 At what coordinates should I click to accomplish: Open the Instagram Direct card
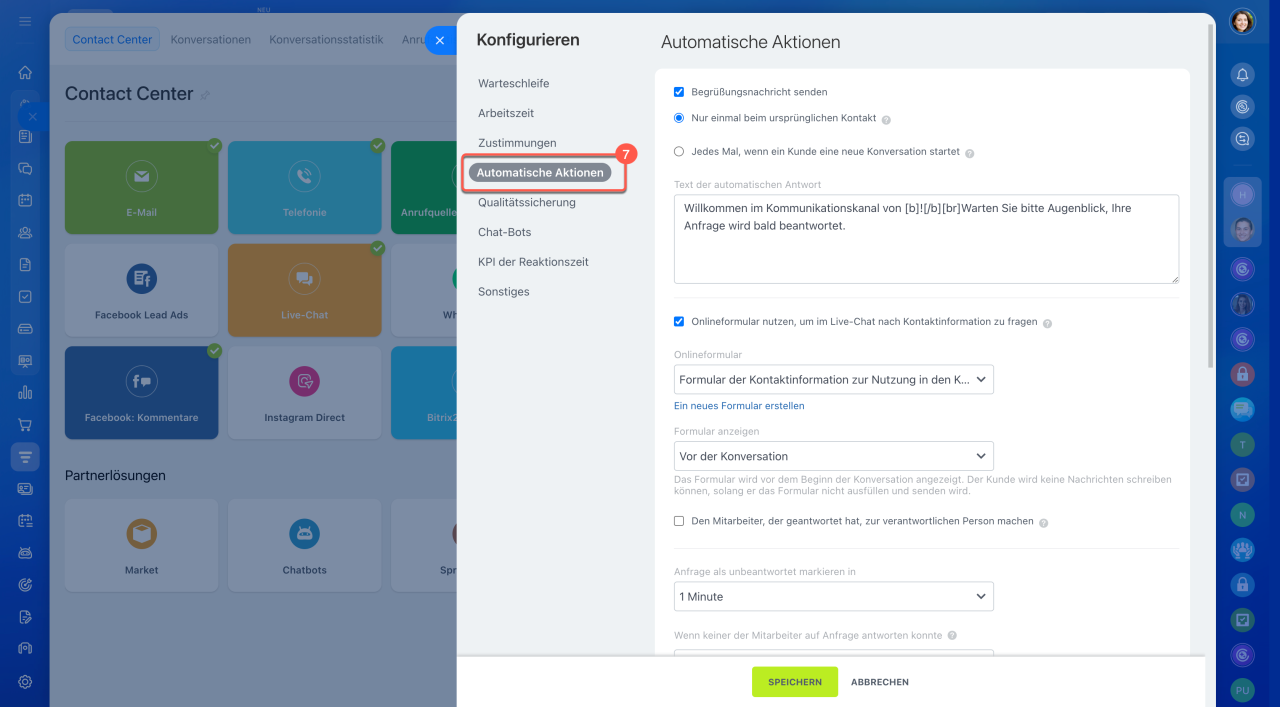tap(304, 393)
